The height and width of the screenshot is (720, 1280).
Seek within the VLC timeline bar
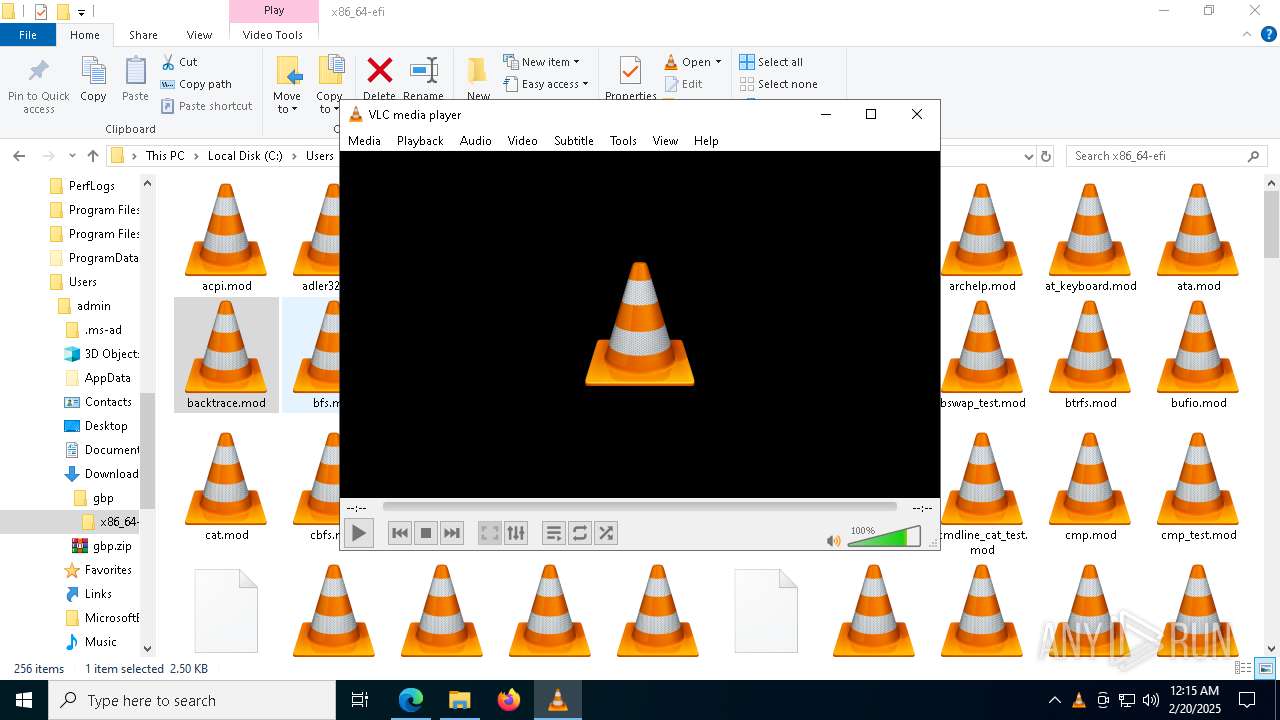(640, 507)
